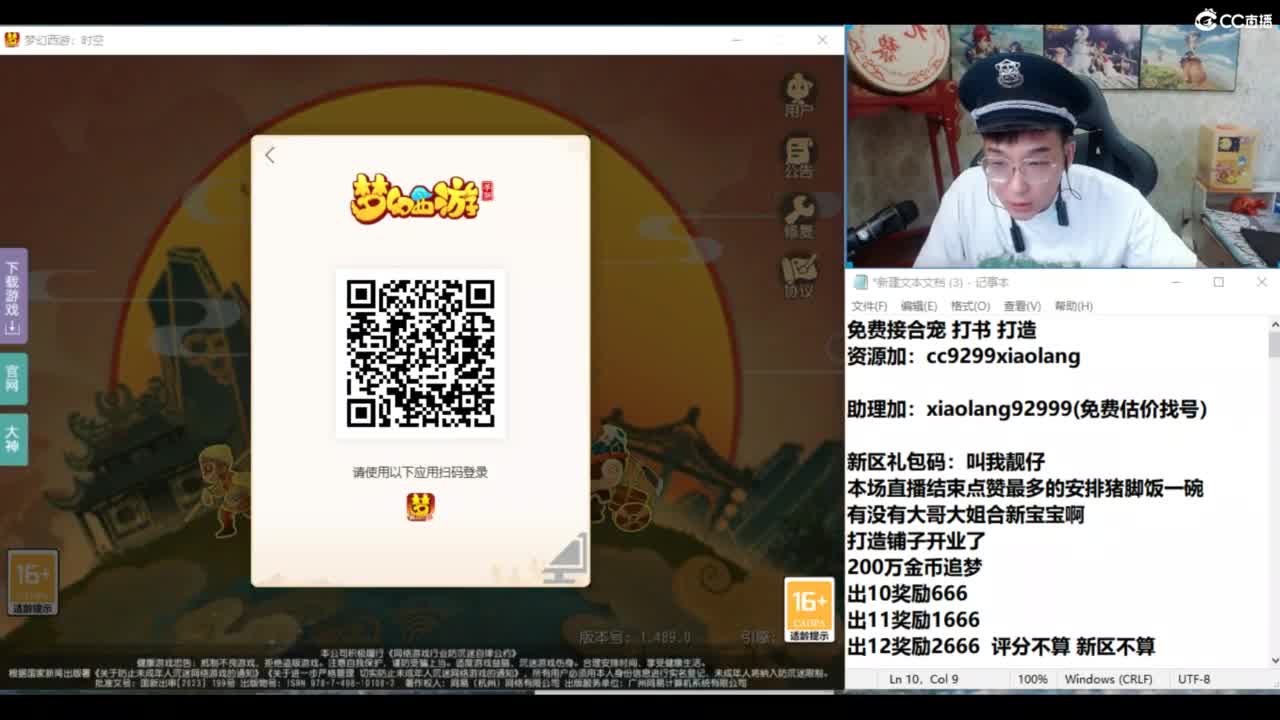Click line 出11奖励1666
Image resolution: width=1280 pixels, height=720 pixels.
click(x=913, y=620)
